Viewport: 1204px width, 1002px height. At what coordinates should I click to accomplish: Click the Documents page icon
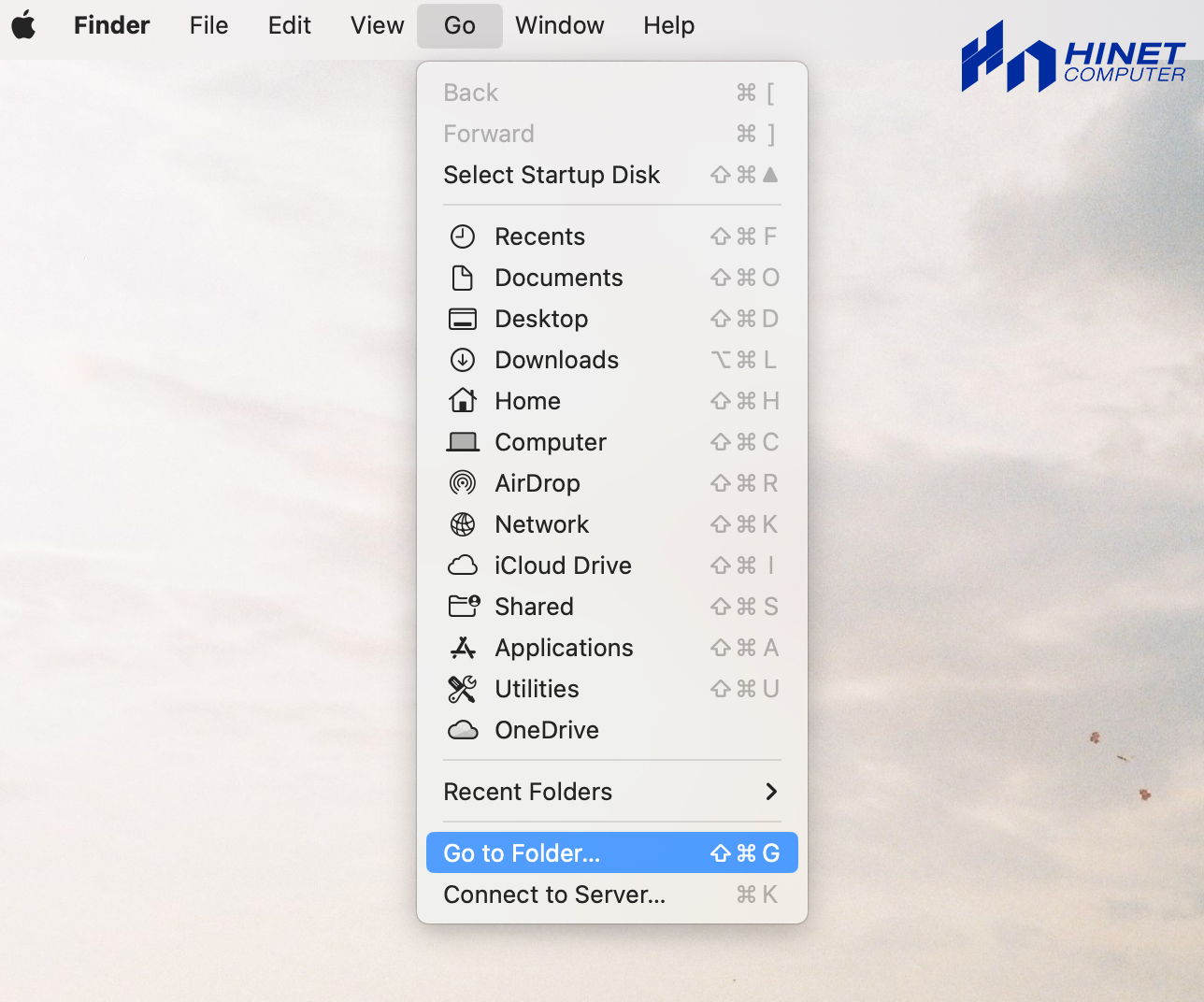[x=463, y=278]
